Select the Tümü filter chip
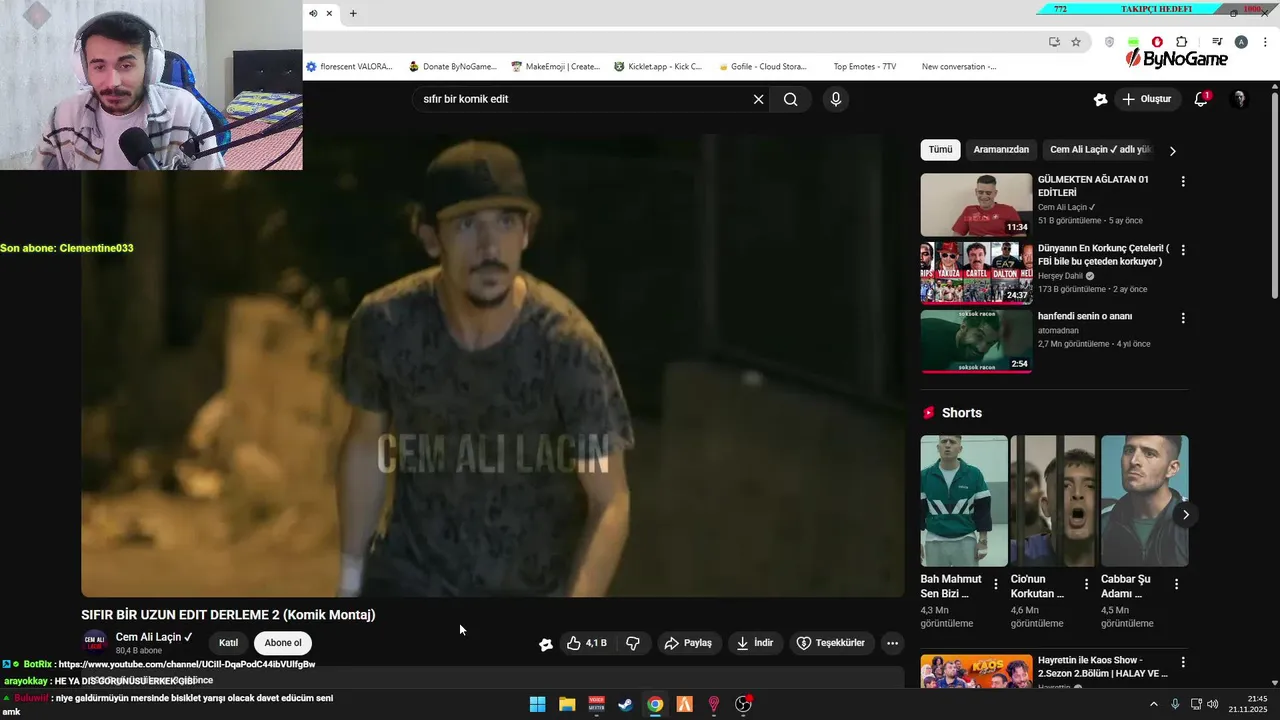The width and height of the screenshot is (1280, 720). point(940,150)
